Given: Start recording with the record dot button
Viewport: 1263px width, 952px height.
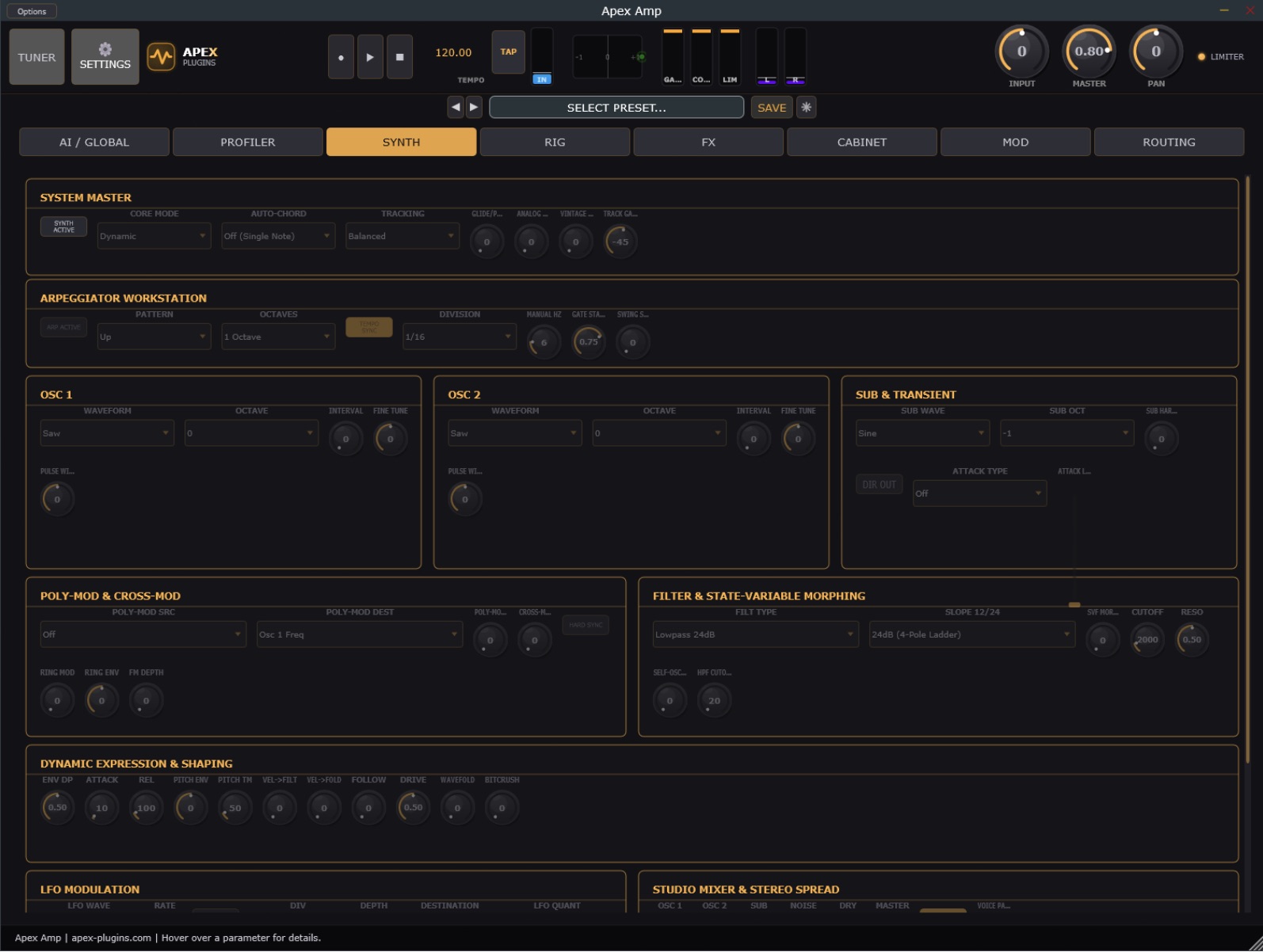Looking at the screenshot, I should [x=341, y=57].
